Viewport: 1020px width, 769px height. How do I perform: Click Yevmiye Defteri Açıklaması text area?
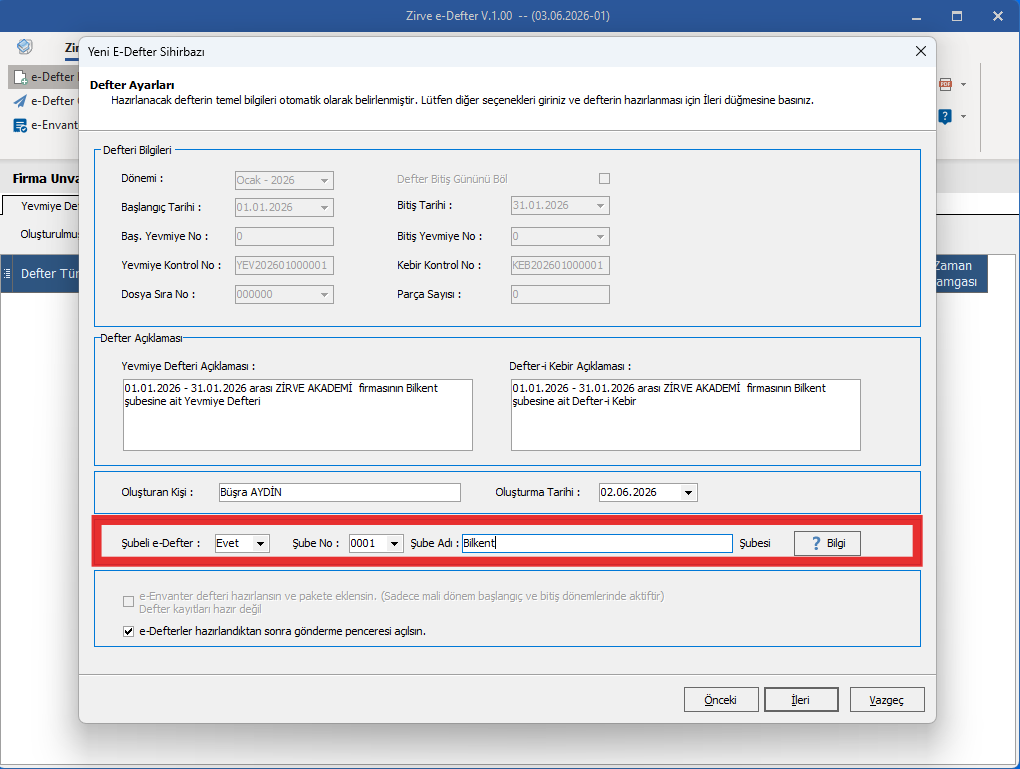coord(297,415)
